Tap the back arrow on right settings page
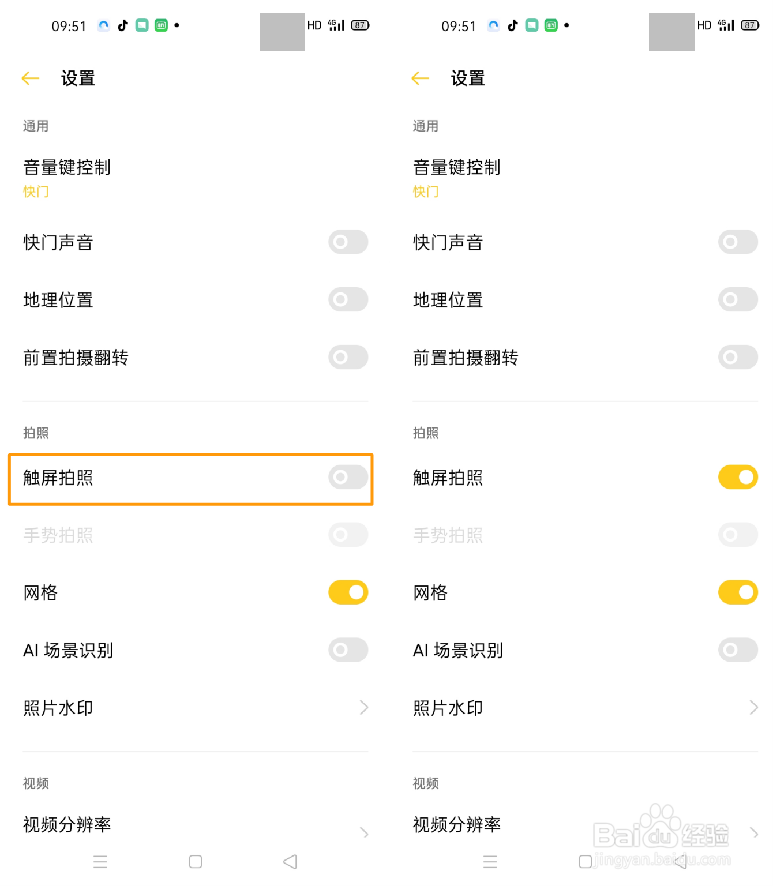Screen dimensions: 773x886 coord(419,78)
